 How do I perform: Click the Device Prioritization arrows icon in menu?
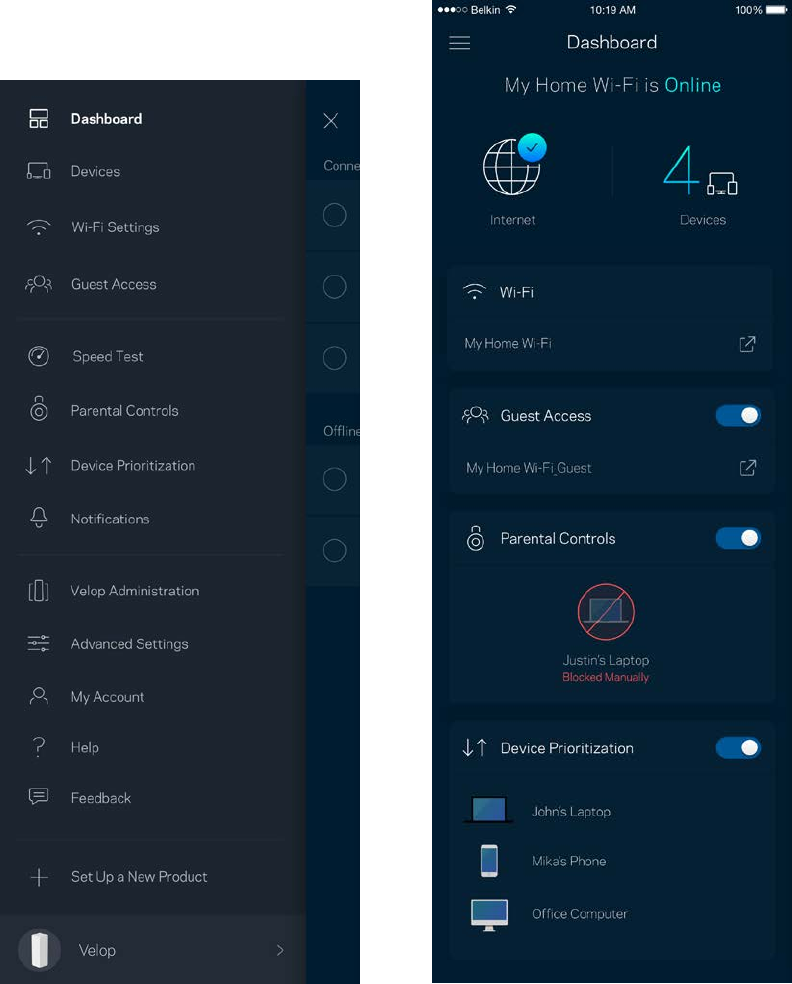[39, 466]
